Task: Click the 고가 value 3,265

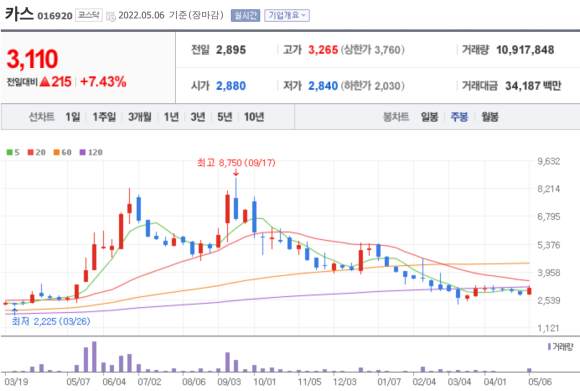Action: click(323, 50)
